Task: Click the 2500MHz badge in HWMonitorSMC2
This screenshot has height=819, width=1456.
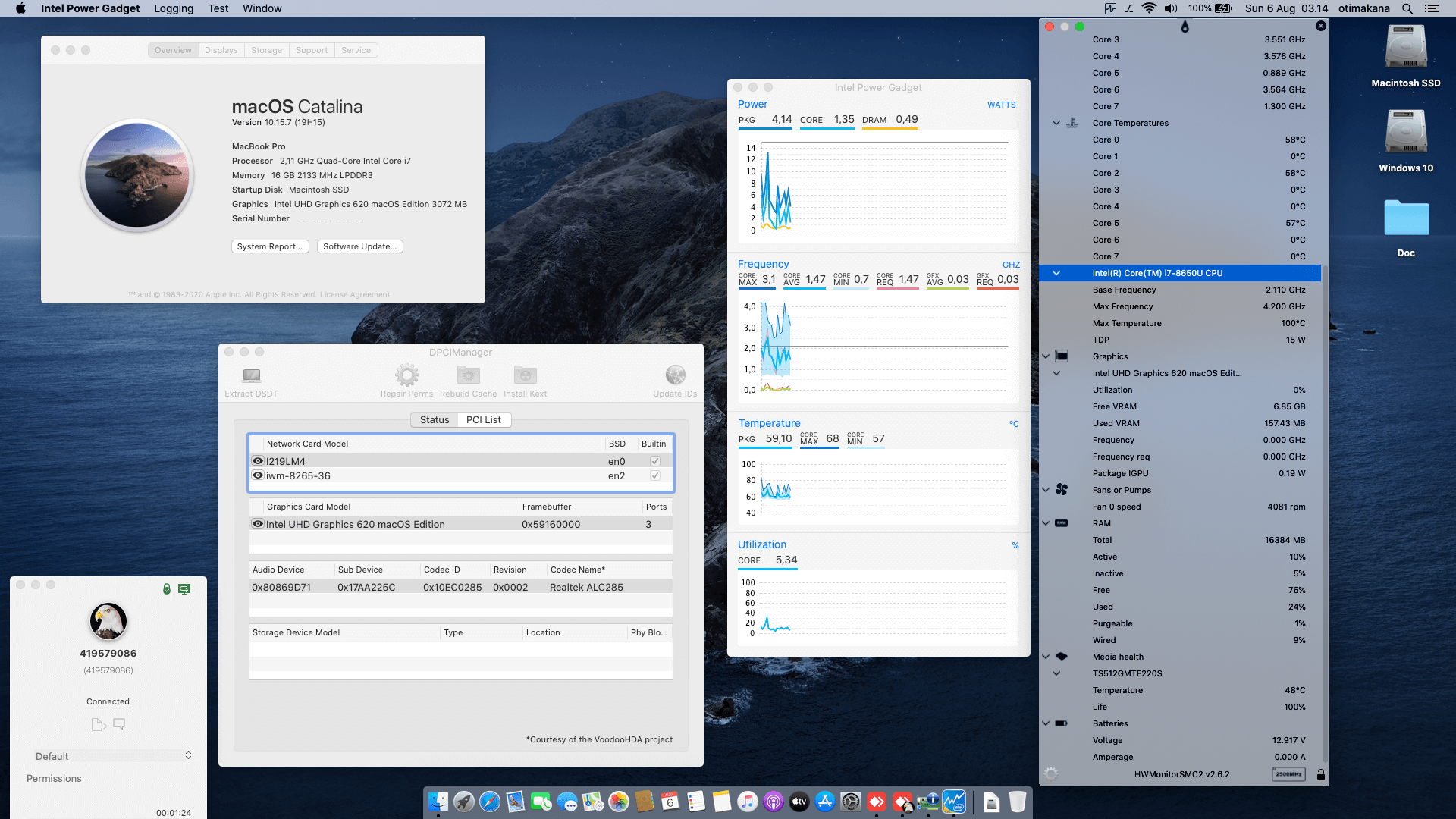Action: (1288, 774)
